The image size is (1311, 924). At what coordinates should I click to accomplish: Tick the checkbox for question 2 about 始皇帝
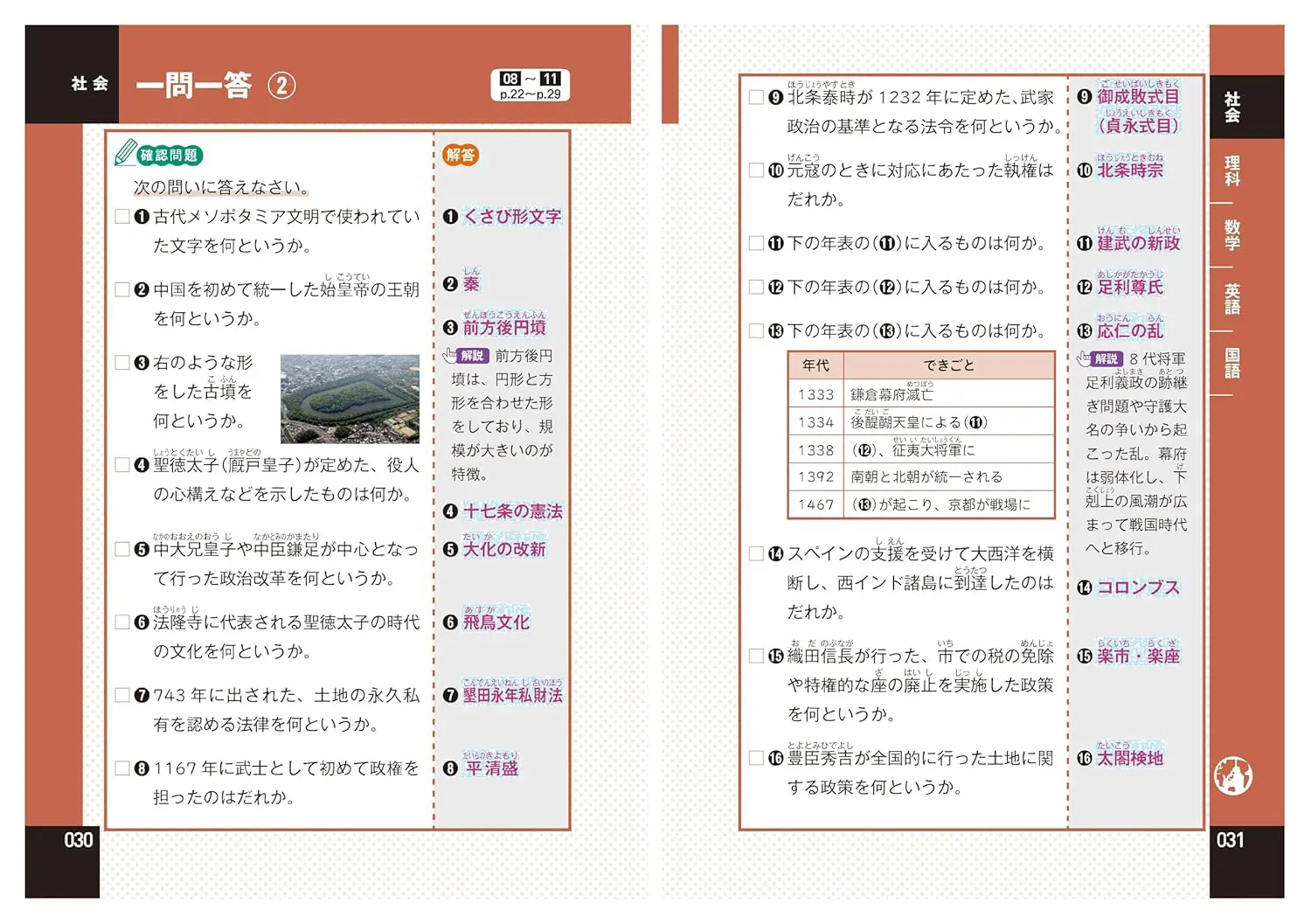point(122,289)
